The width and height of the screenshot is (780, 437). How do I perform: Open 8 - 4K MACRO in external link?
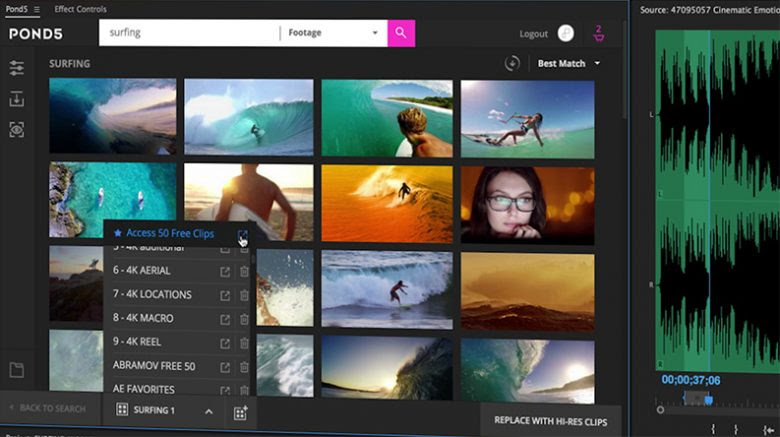click(x=225, y=319)
